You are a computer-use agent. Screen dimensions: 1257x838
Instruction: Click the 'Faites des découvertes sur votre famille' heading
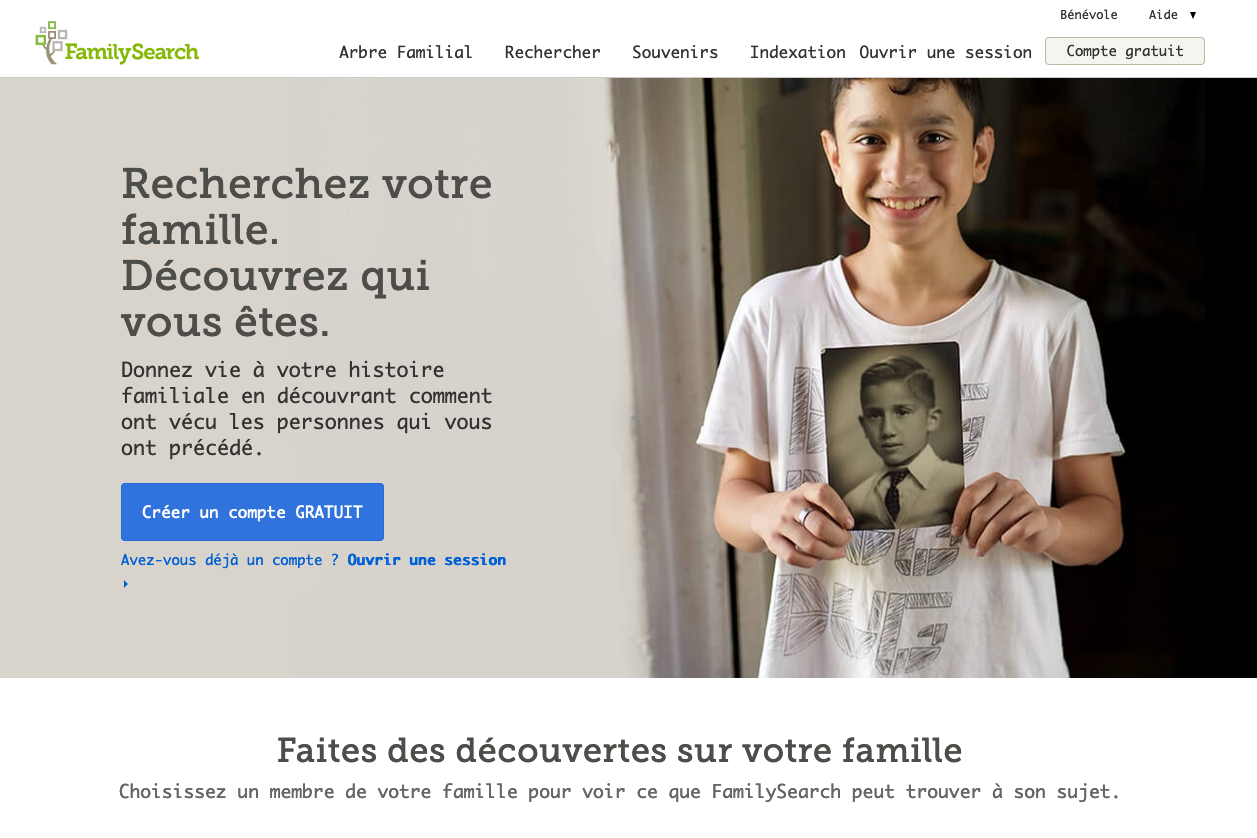coord(619,750)
